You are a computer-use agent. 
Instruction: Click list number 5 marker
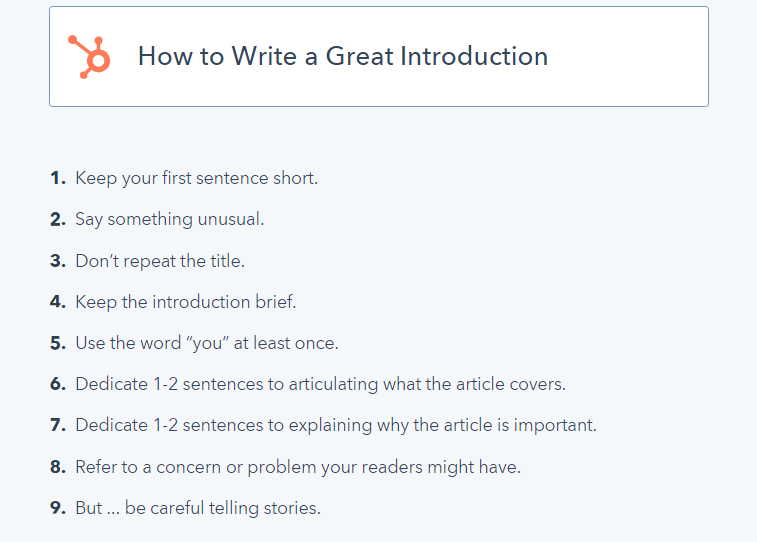point(57,343)
